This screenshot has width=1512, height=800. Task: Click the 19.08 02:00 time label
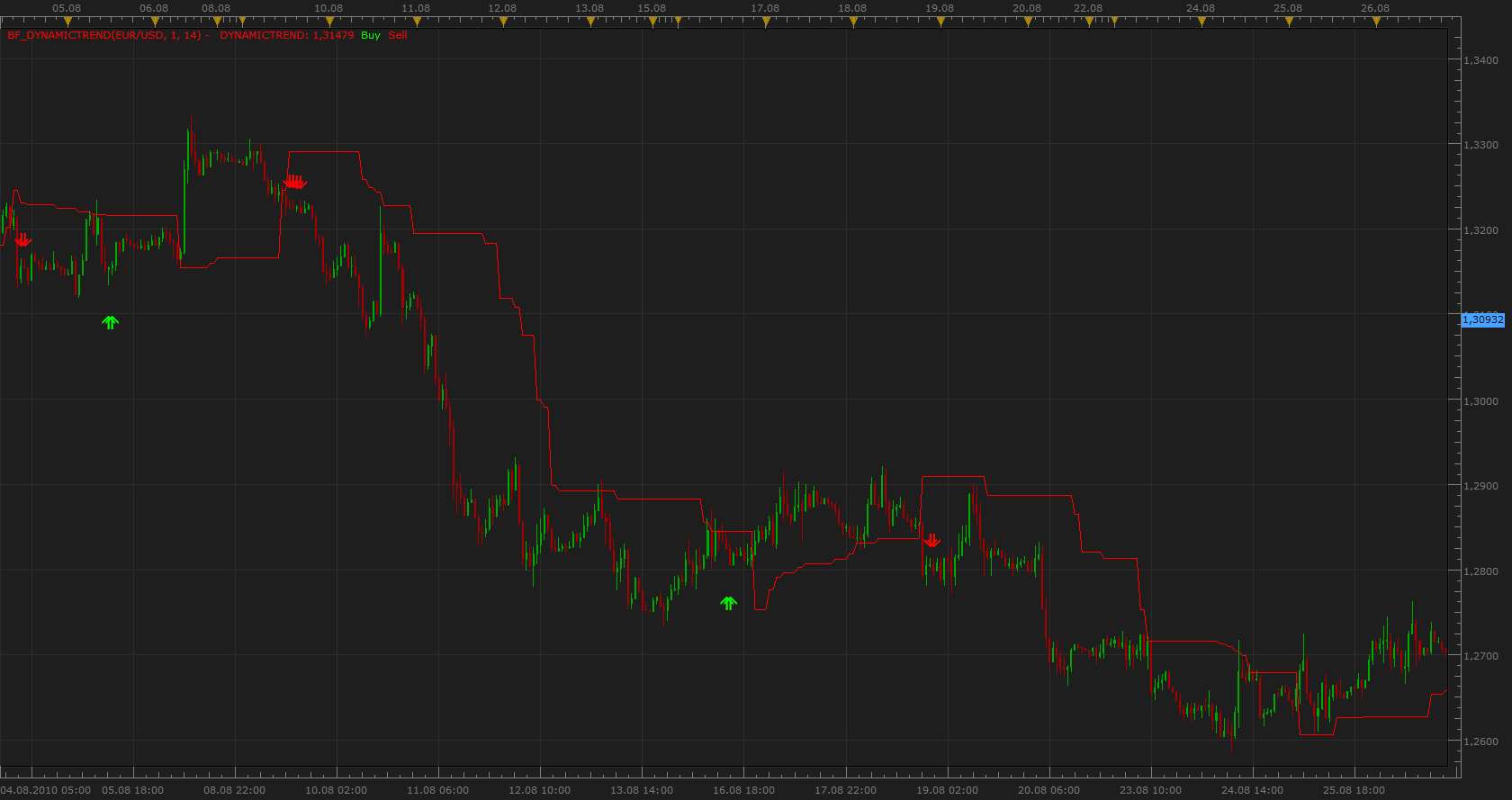948,790
